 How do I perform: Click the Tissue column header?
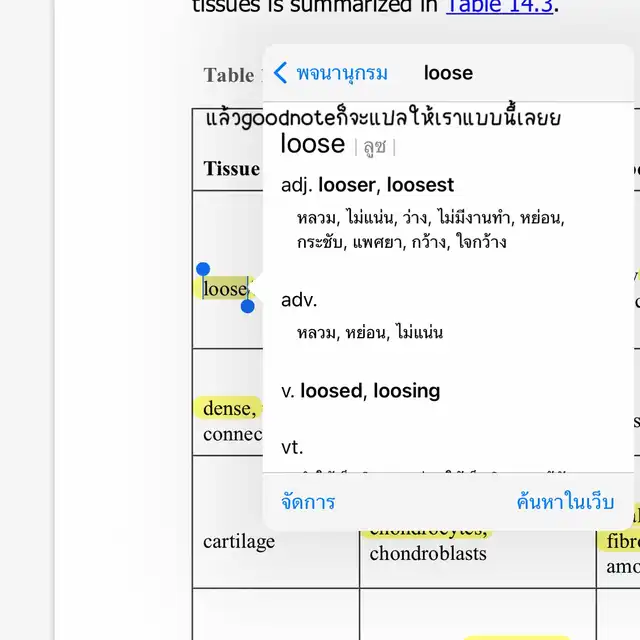(x=231, y=168)
